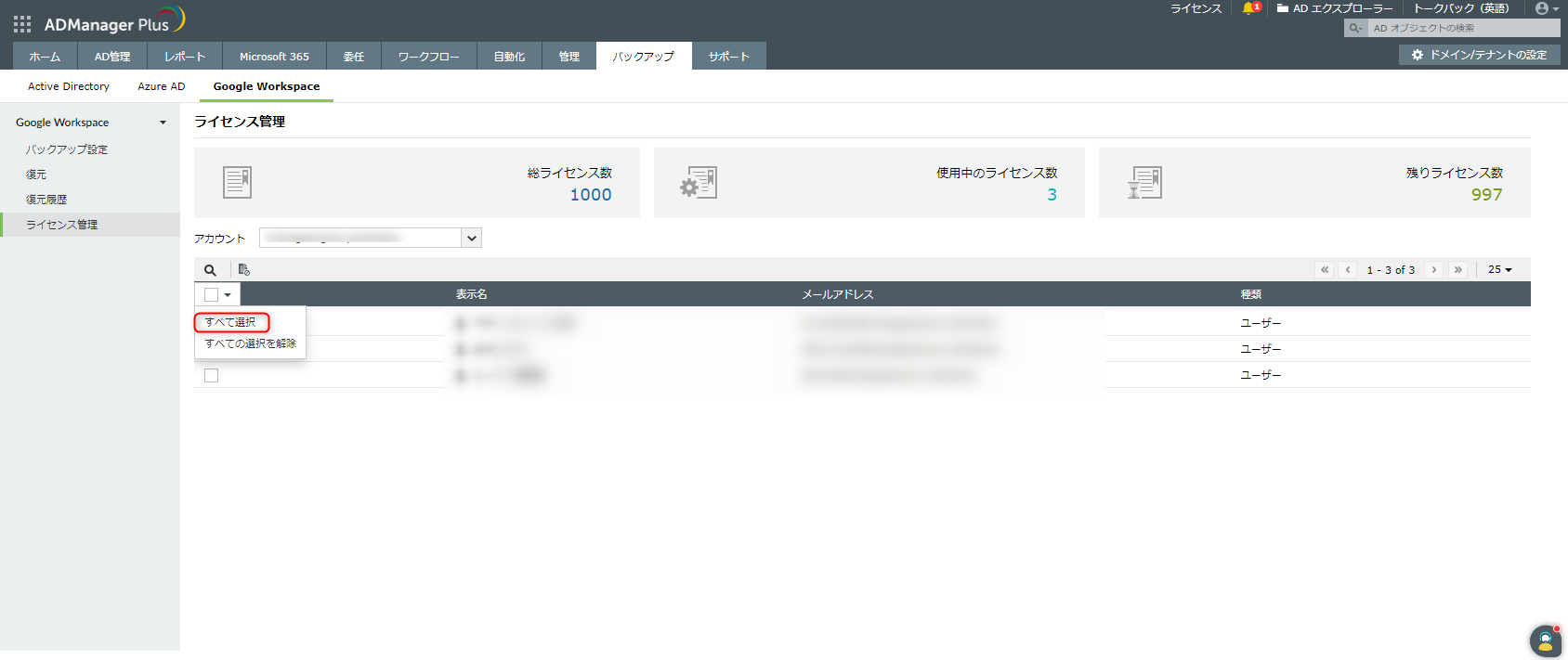
Task: Open バックアップ設定 in sidebar
Action: coord(67,149)
